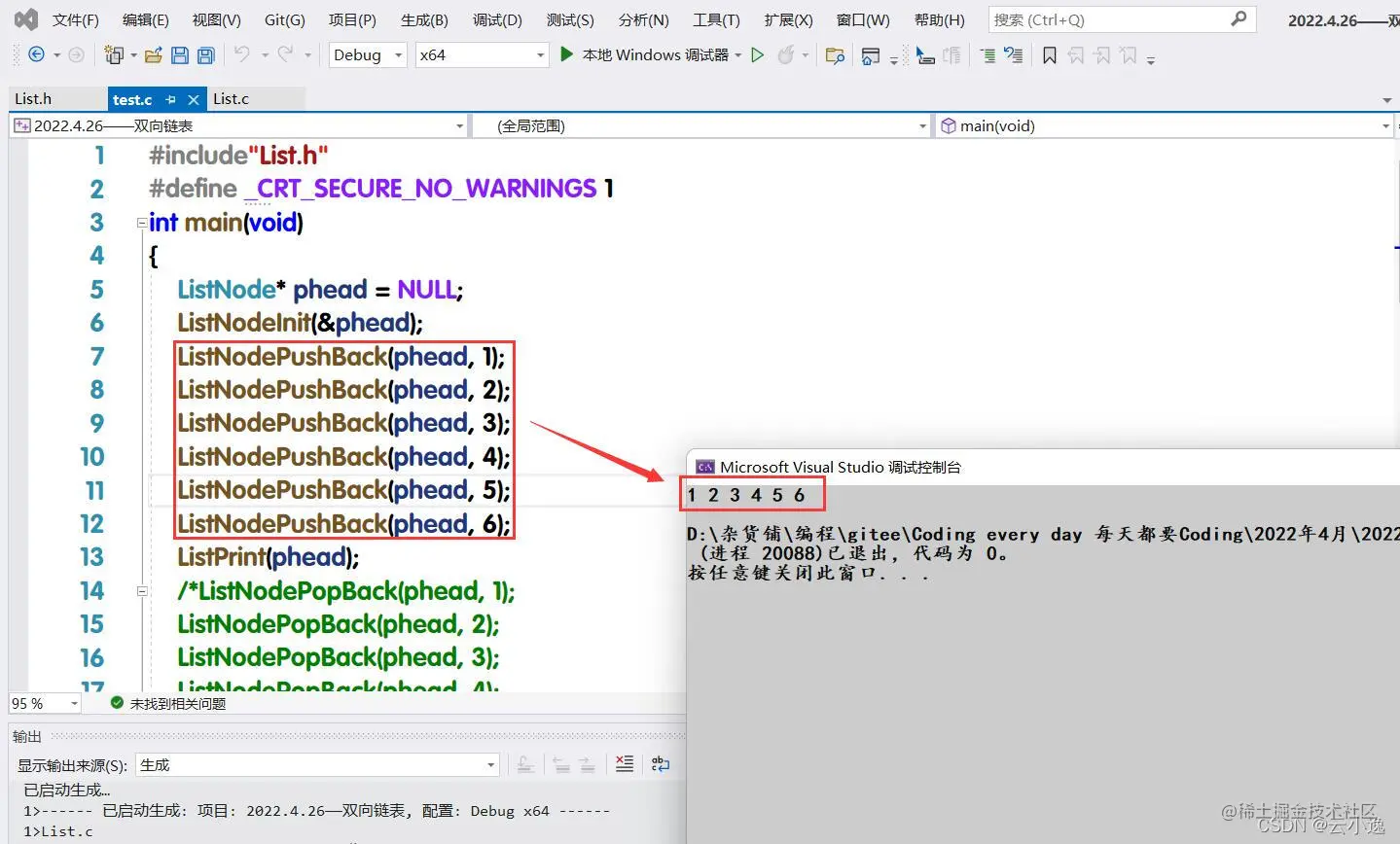The height and width of the screenshot is (844, 1400).
Task: Open the Debug configuration dropdown
Action: pyautogui.click(x=368, y=55)
